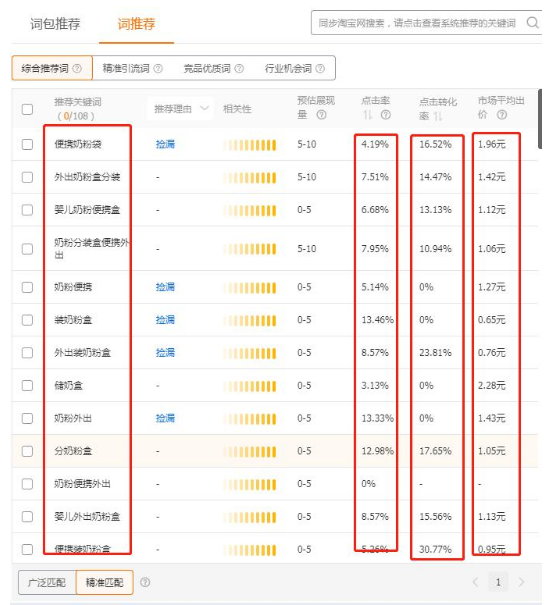Image resolution: width=550 pixels, height=605 pixels.
Task: Switch to the 词包推荐 tab
Action: tap(55, 24)
